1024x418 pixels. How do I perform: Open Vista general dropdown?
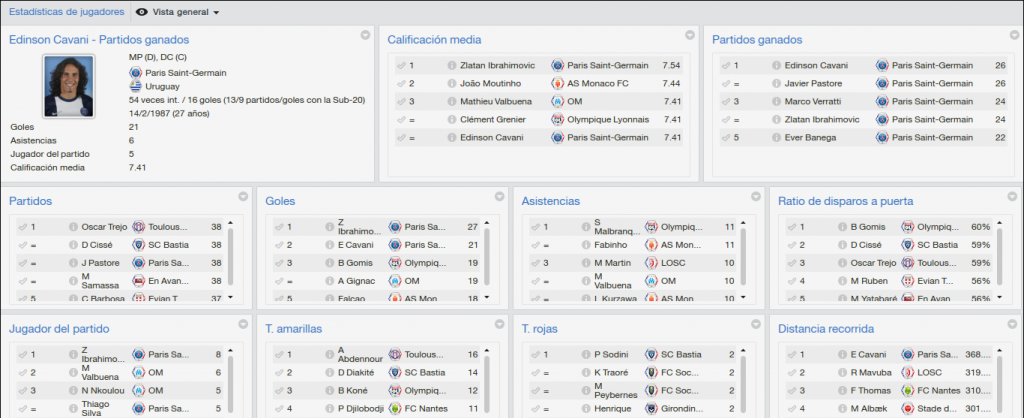click(178, 12)
